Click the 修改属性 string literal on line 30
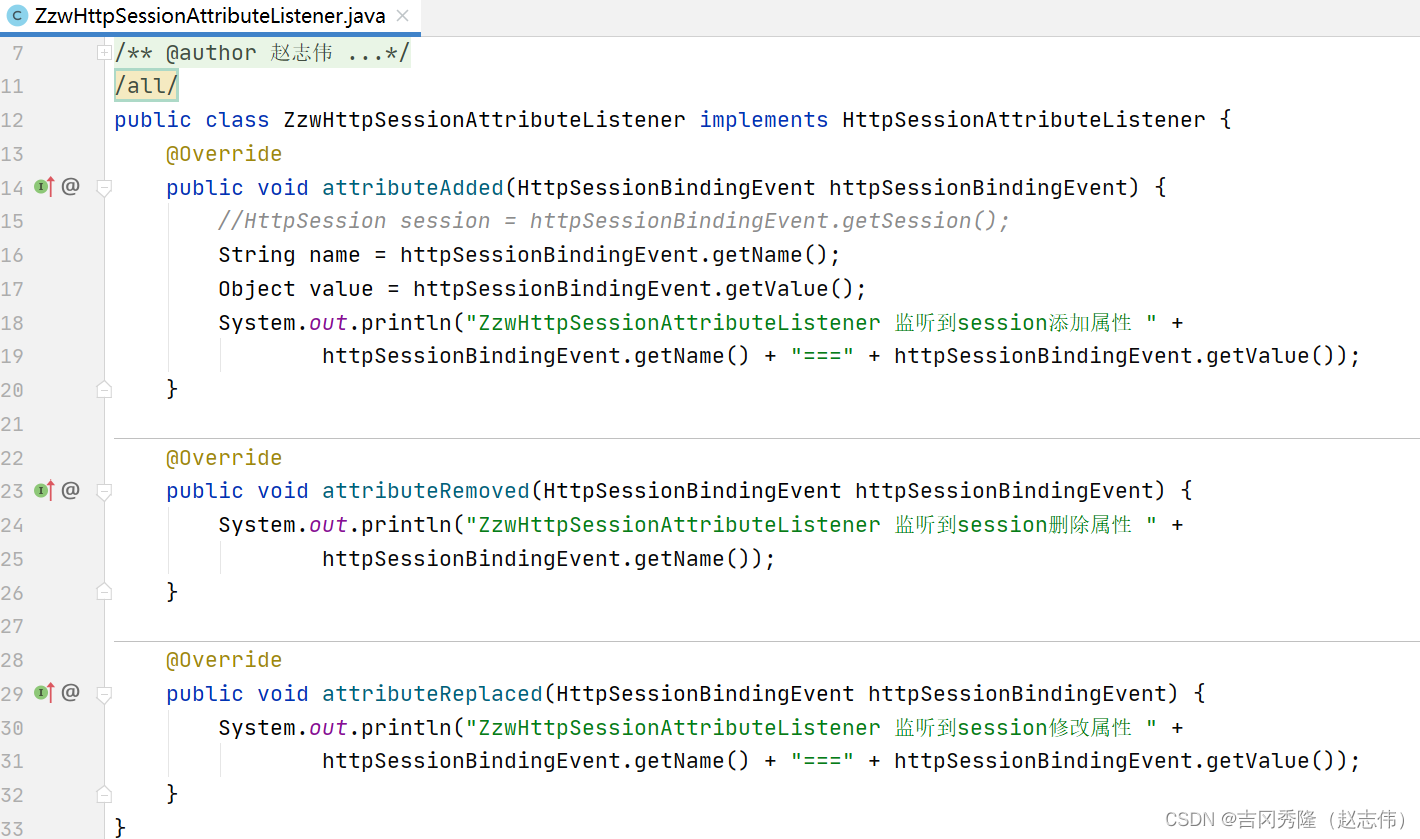 point(812,728)
